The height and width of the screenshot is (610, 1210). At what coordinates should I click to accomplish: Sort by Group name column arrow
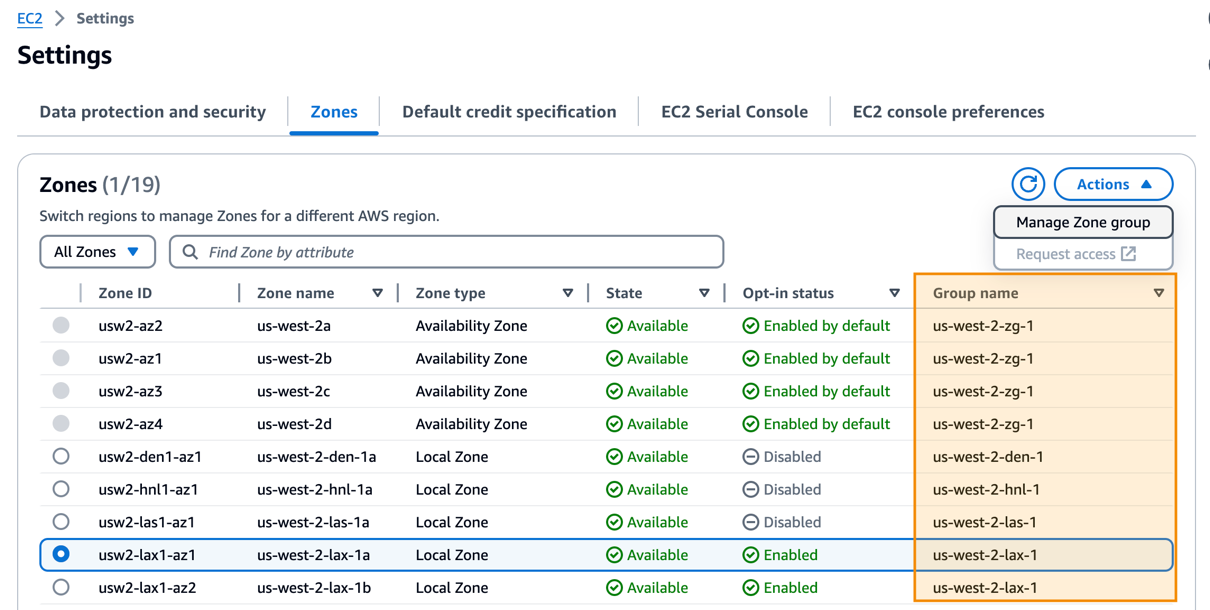pos(1159,293)
